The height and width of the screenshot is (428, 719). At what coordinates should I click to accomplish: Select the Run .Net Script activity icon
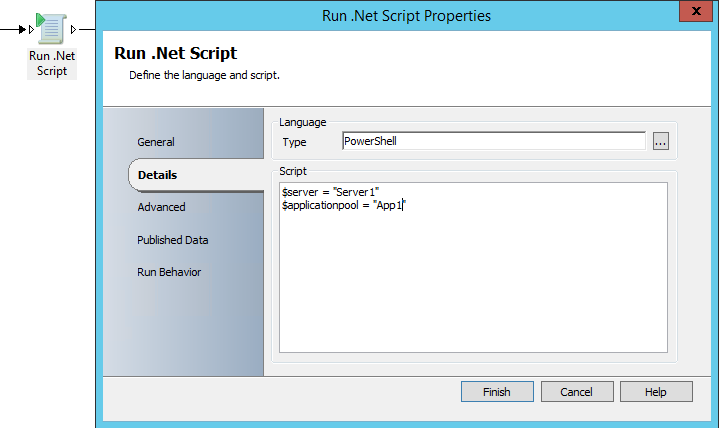[51, 29]
